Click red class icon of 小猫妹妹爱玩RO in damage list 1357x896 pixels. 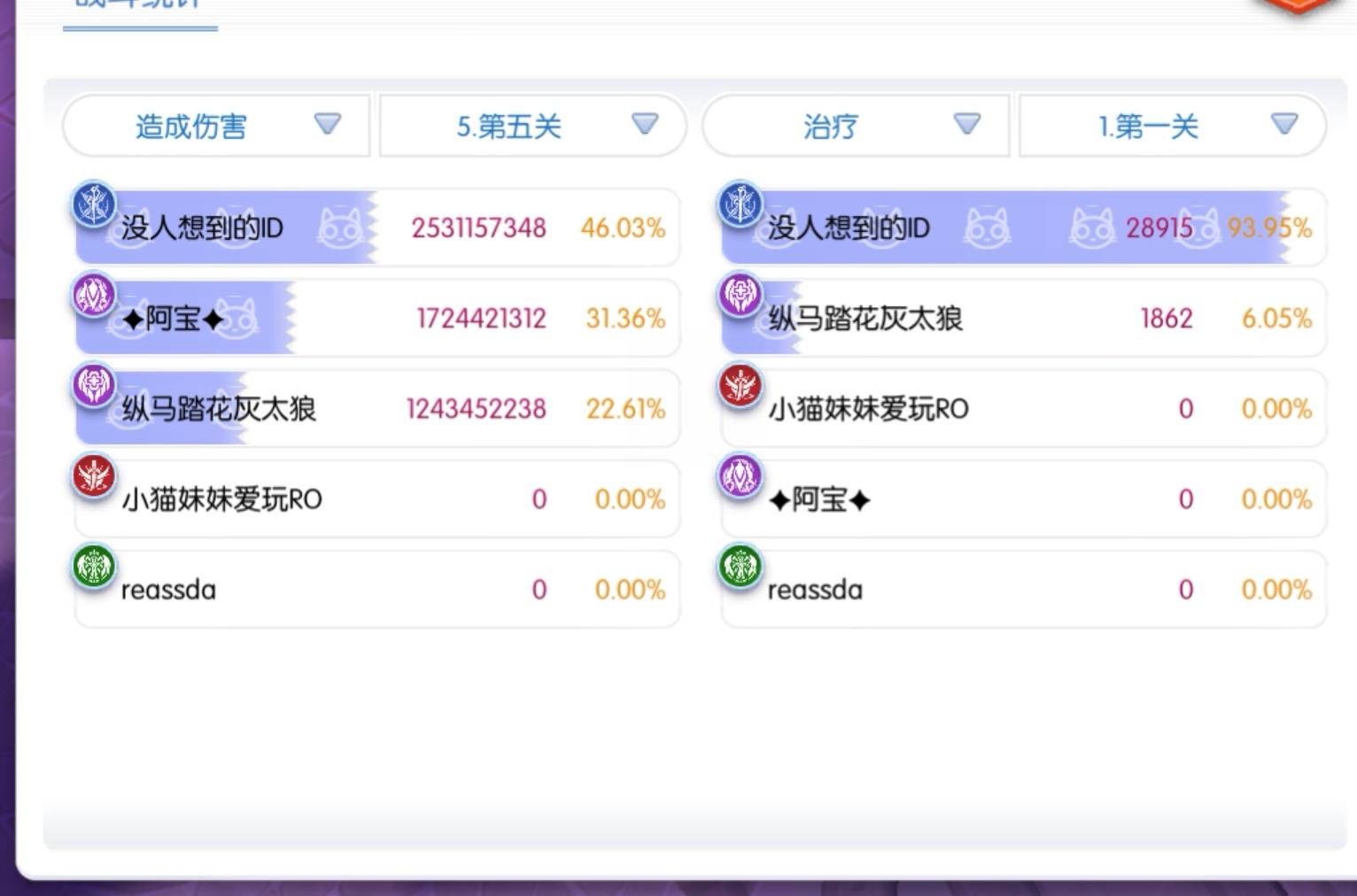(93, 476)
